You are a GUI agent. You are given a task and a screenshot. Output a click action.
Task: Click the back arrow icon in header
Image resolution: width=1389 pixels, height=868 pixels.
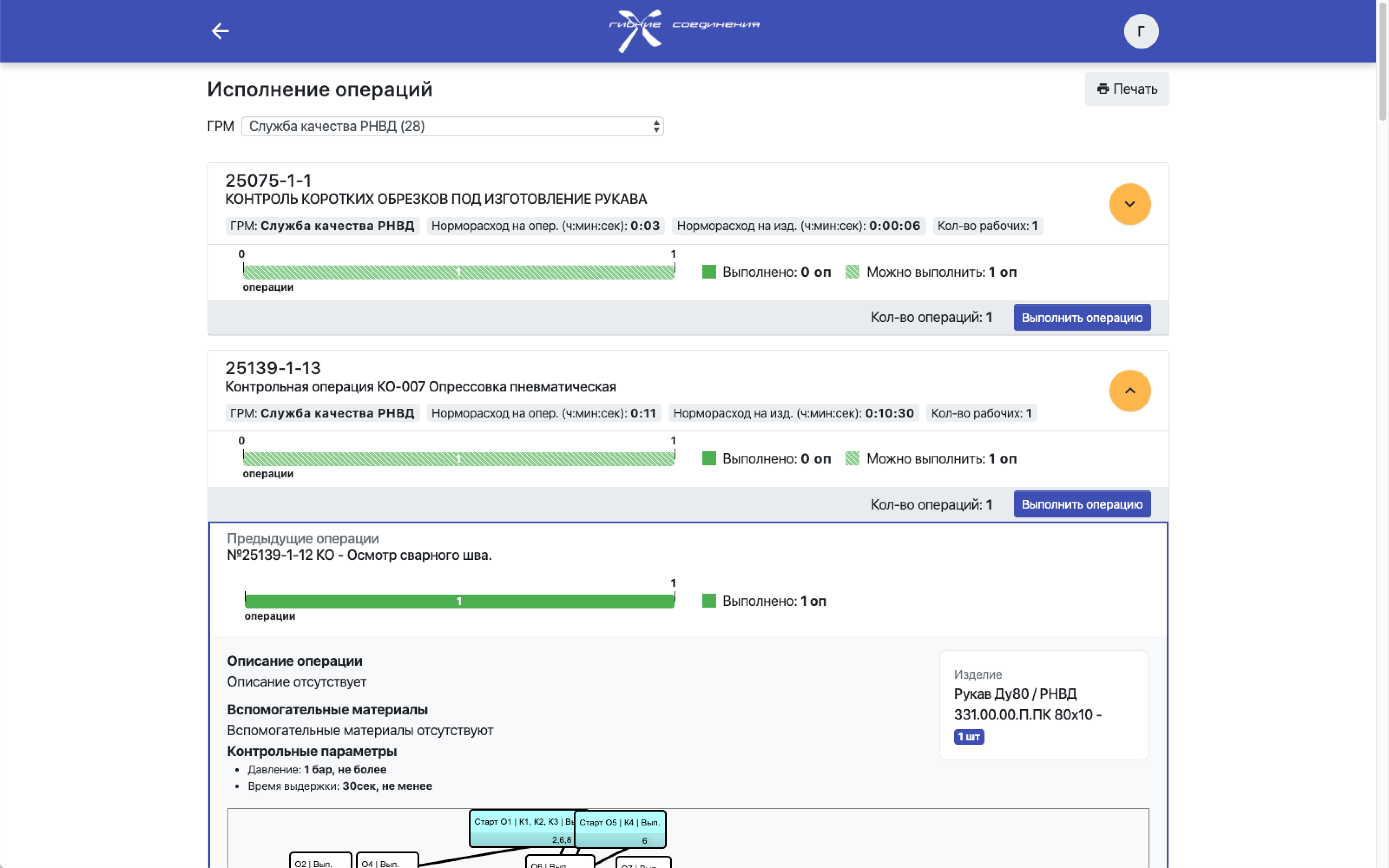point(220,31)
